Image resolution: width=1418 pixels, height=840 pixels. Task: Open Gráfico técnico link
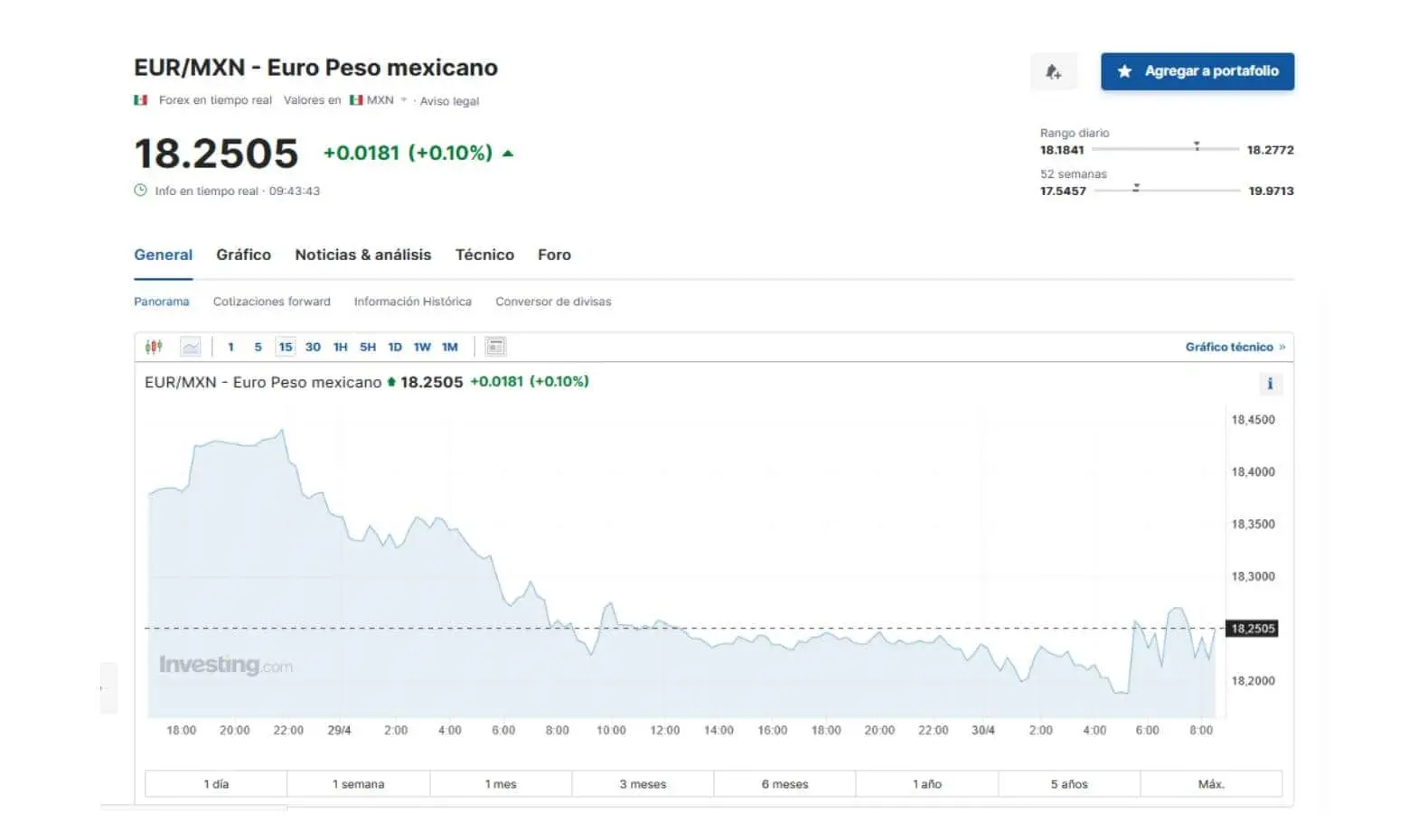1235,347
